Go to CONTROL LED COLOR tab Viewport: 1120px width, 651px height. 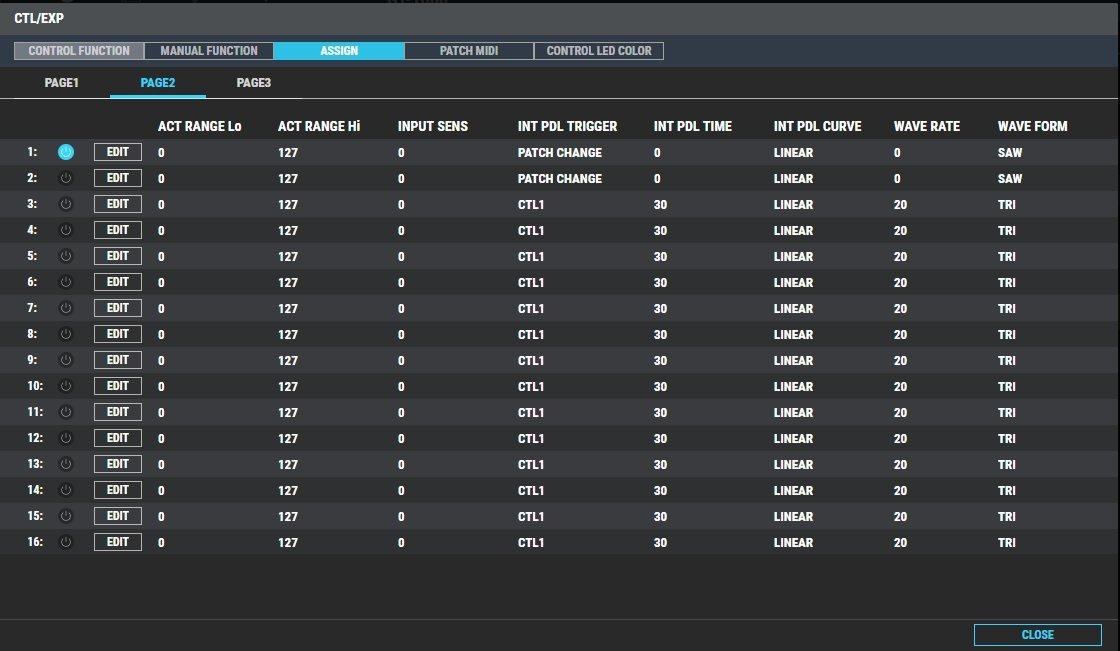[x=599, y=51]
